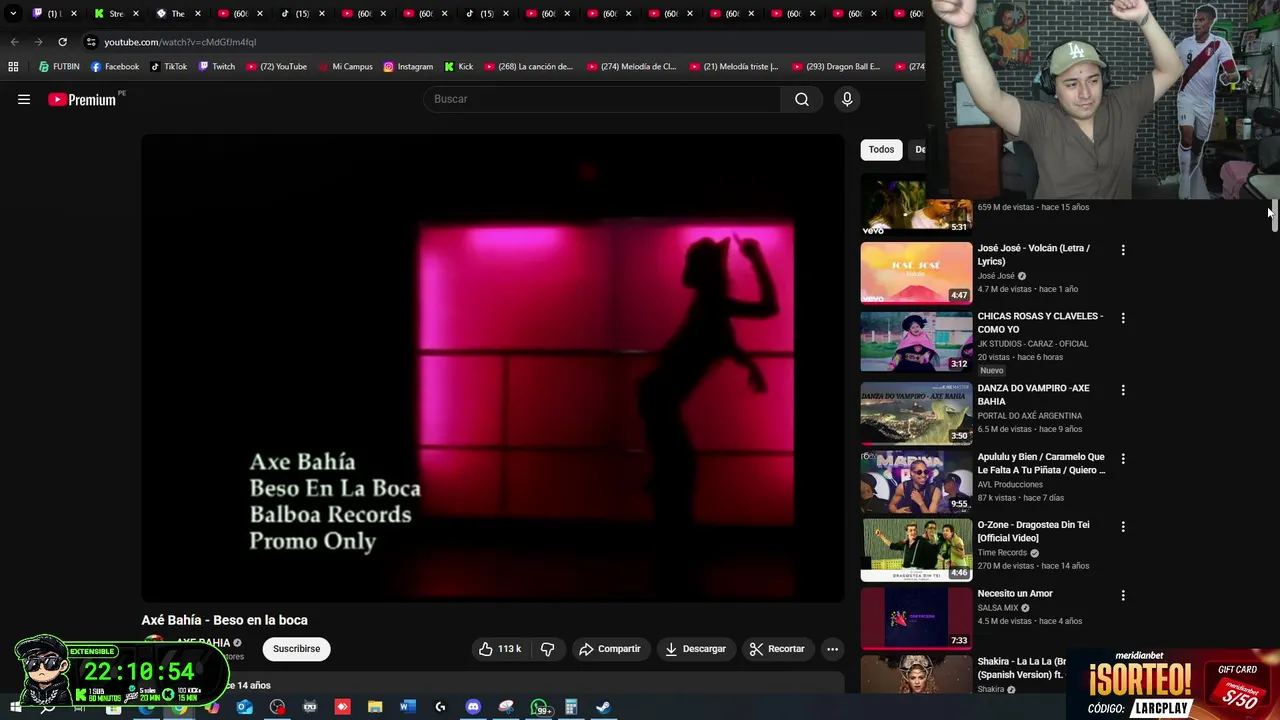
Task: Click the YouTube Premium logo
Action: 84,99
